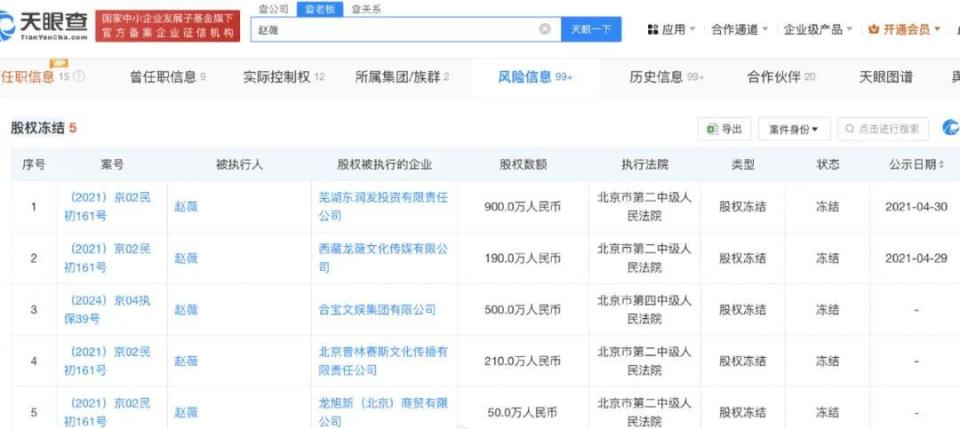The width and height of the screenshot is (960, 429).
Task: Click the help icon beside 任职信息 15
Action: (79, 76)
